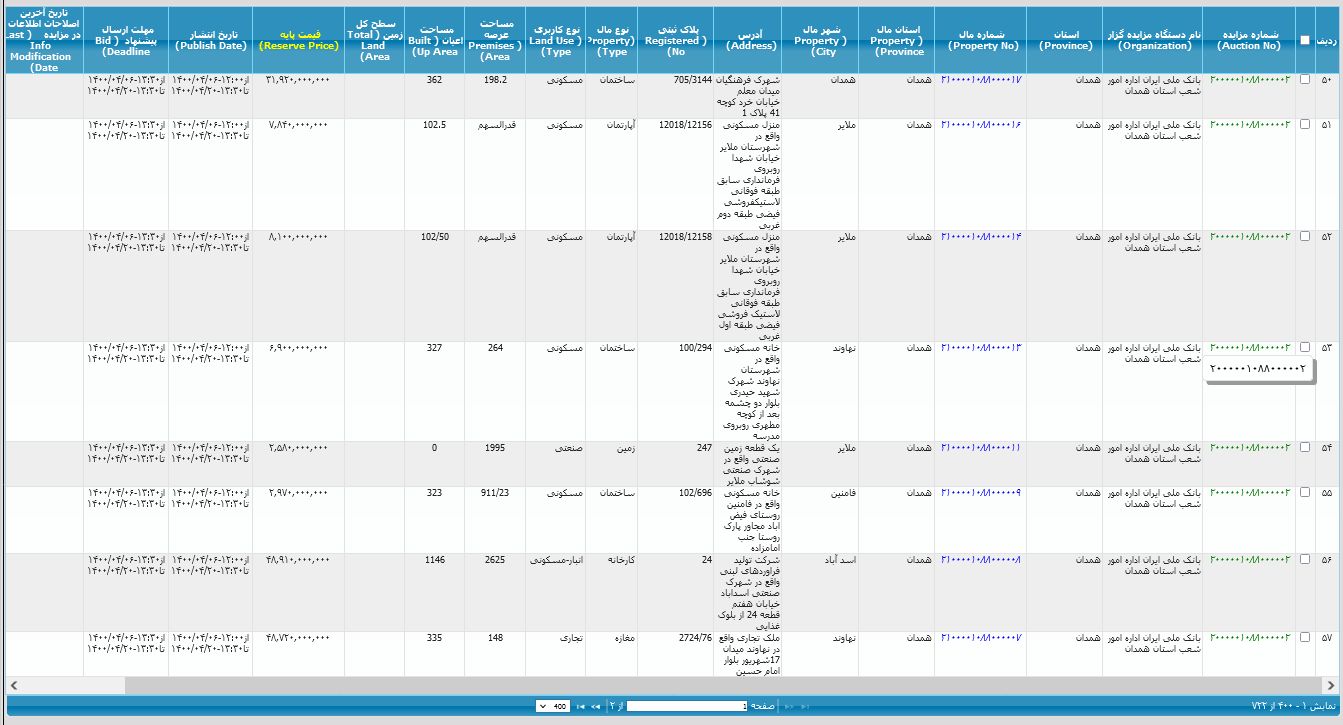Click the greyed-out previous page arrow
Viewport: 1343px width, 725px height.
[x=787, y=706]
